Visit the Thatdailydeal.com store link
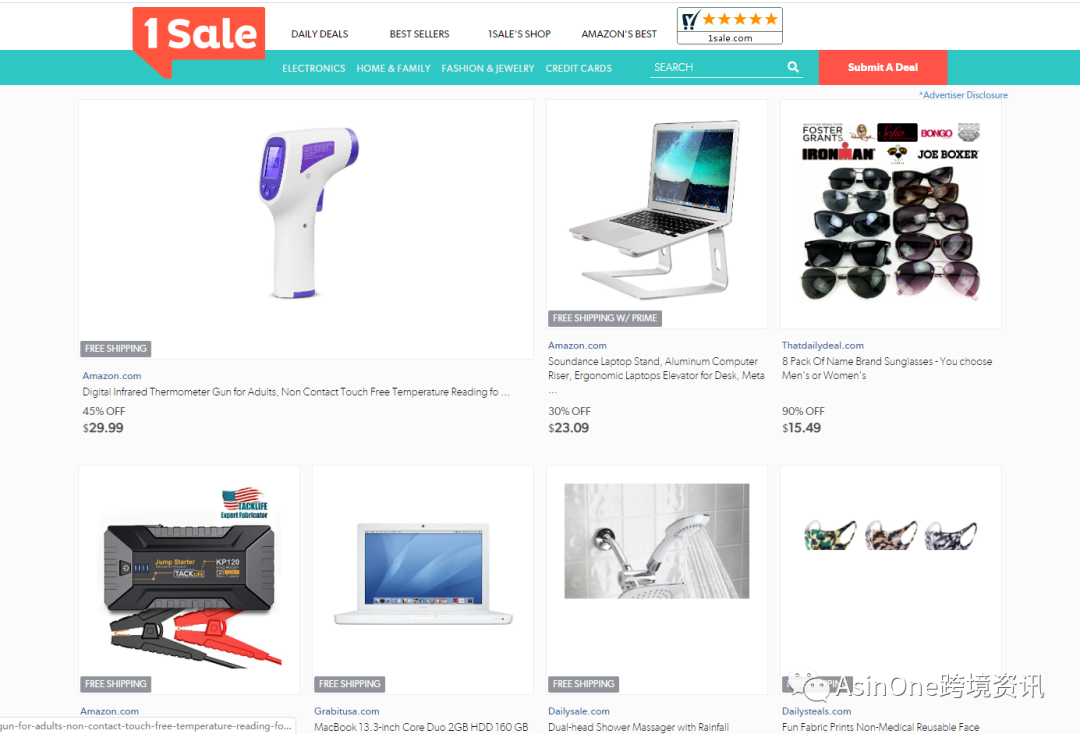Image resolution: width=1080 pixels, height=734 pixels. pyautogui.click(x=822, y=346)
